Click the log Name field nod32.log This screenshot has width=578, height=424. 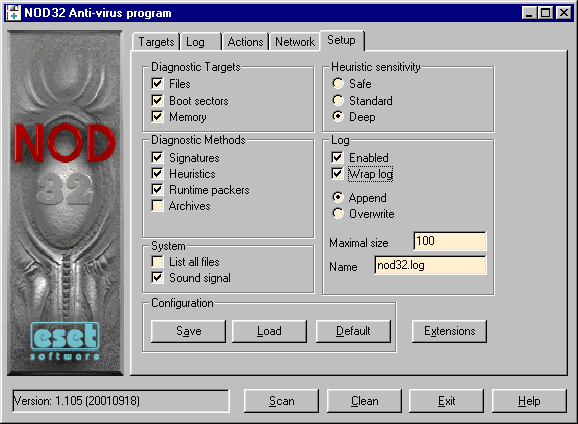[430, 265]
